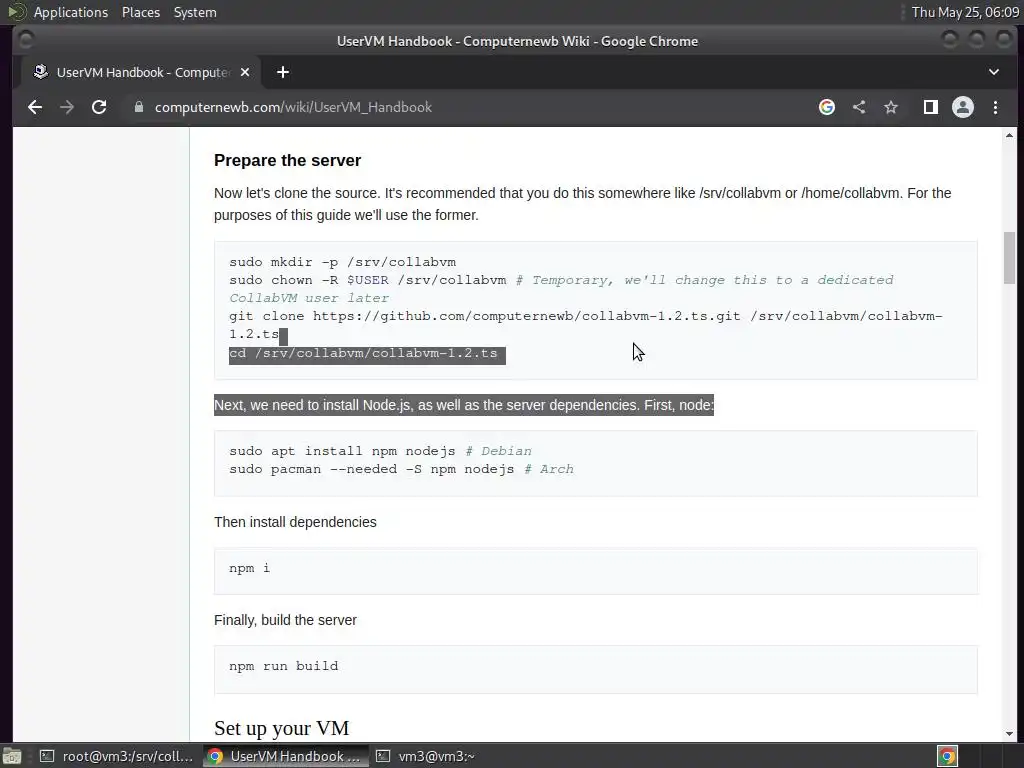Open the Places menu

pyautogui.click(x=141, y=12)
